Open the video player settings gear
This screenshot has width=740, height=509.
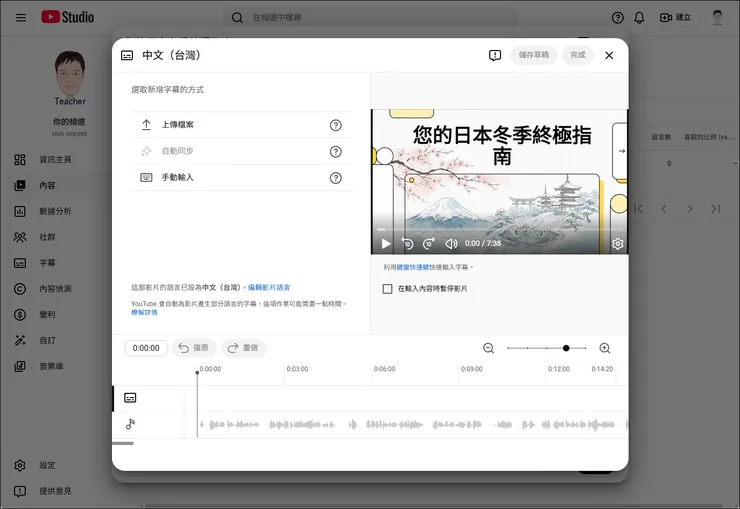[617, 243]
